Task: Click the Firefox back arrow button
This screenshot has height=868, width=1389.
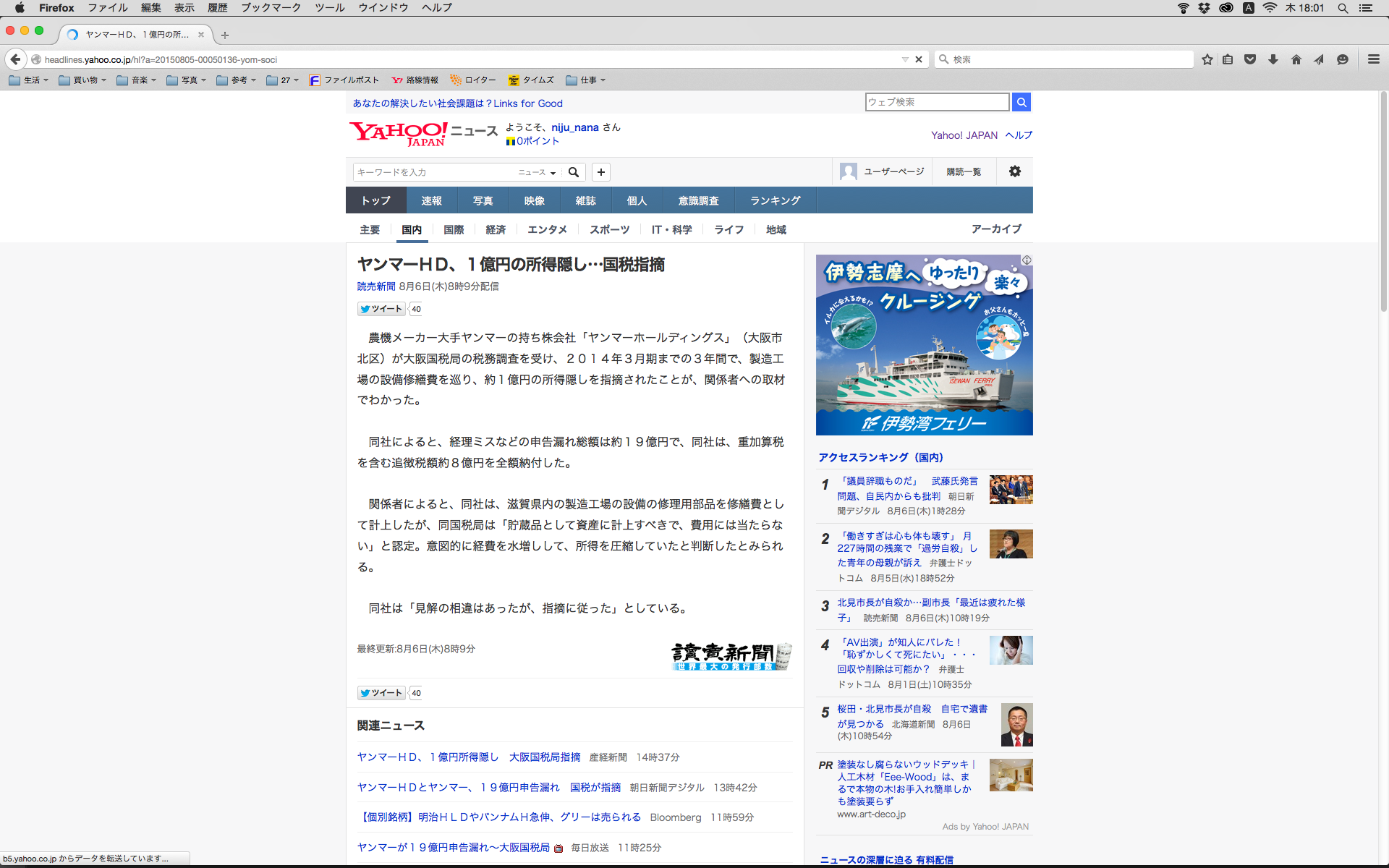Action: coord(16,59)
